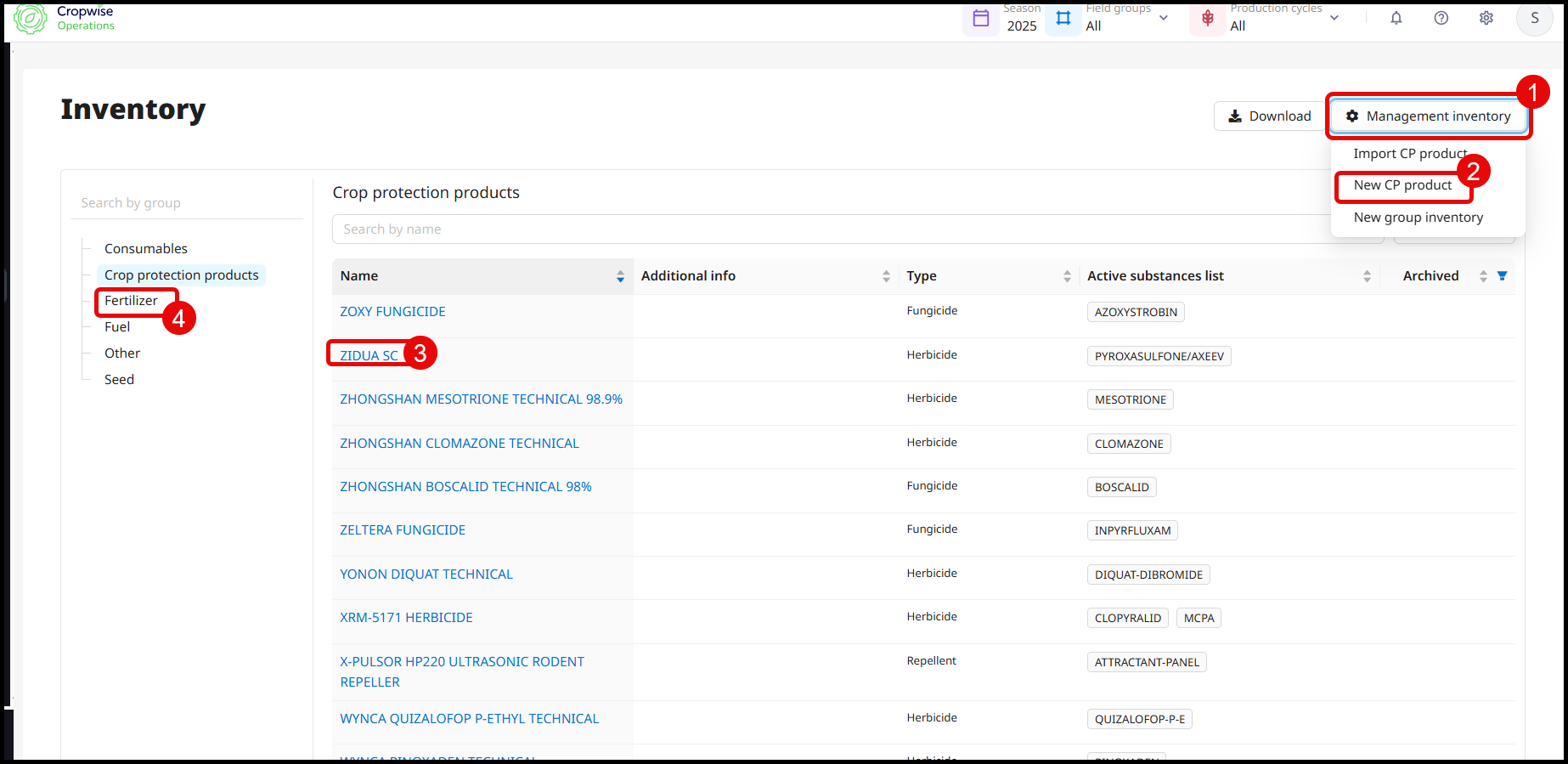1568x764 pixels.
Task: Click the notifications bell icon
Action: tap(1396, 18)
